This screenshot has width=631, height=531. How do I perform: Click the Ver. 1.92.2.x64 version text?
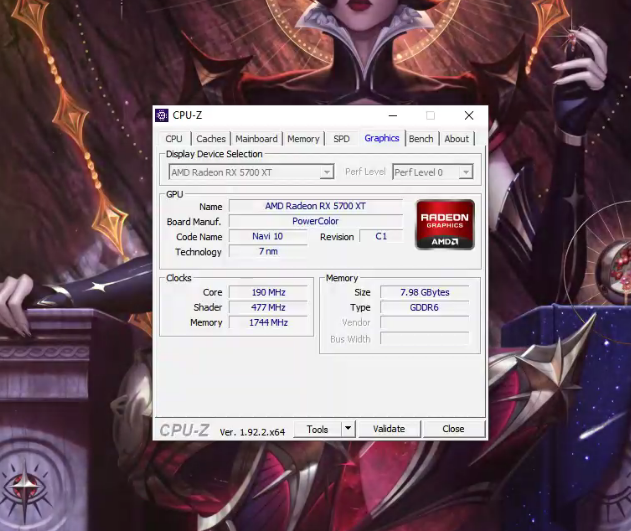[252, 432]
